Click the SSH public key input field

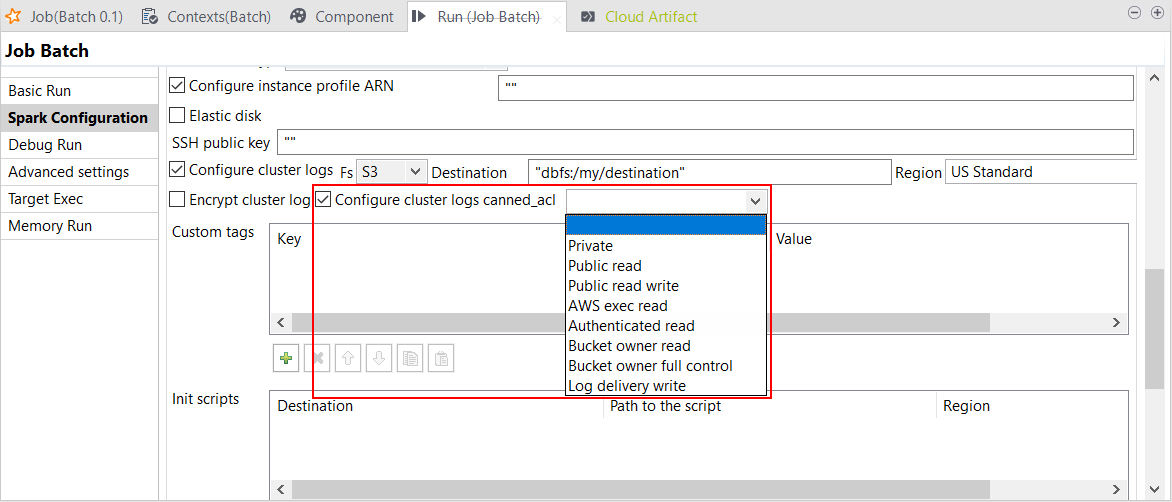click(705, 142)
